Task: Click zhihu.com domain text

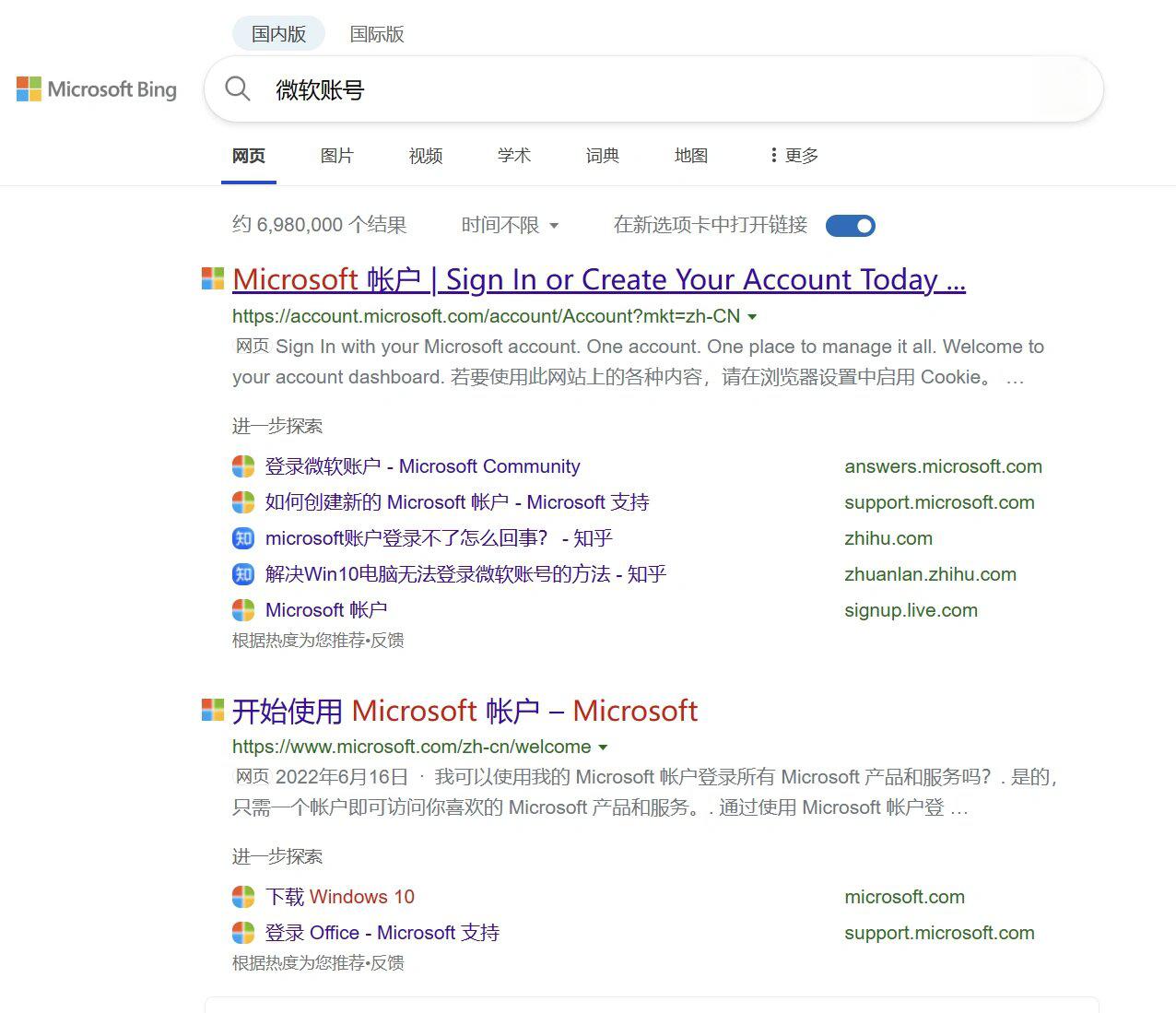Action: point(888,538)
